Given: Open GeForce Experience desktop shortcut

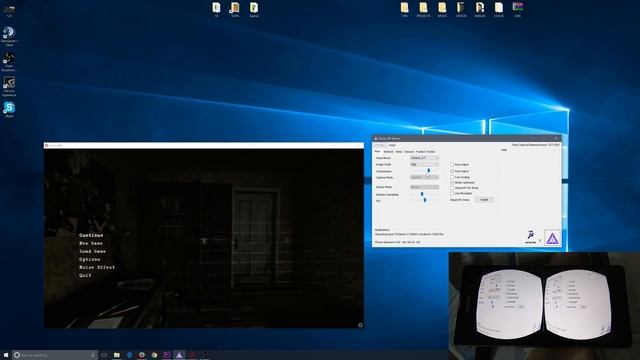Looking at the screenshot, I should pyautogui.click(x=9, y=87).
